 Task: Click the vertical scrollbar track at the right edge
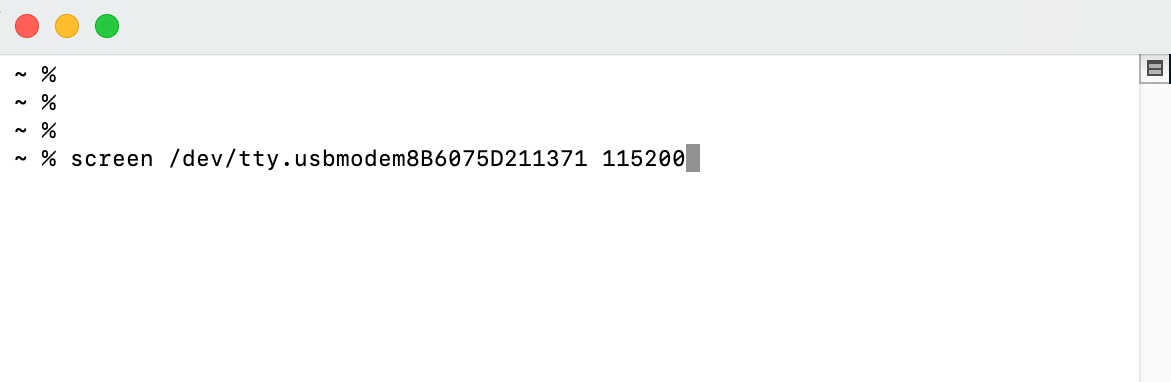click(x=1155, y=231)
